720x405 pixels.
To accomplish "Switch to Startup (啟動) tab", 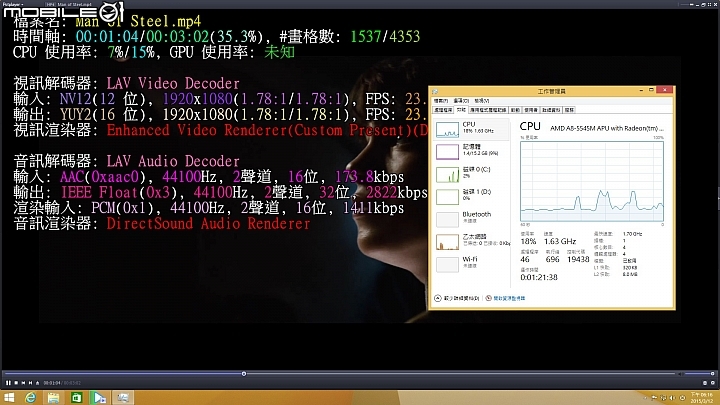I will (x=515, y=110).
